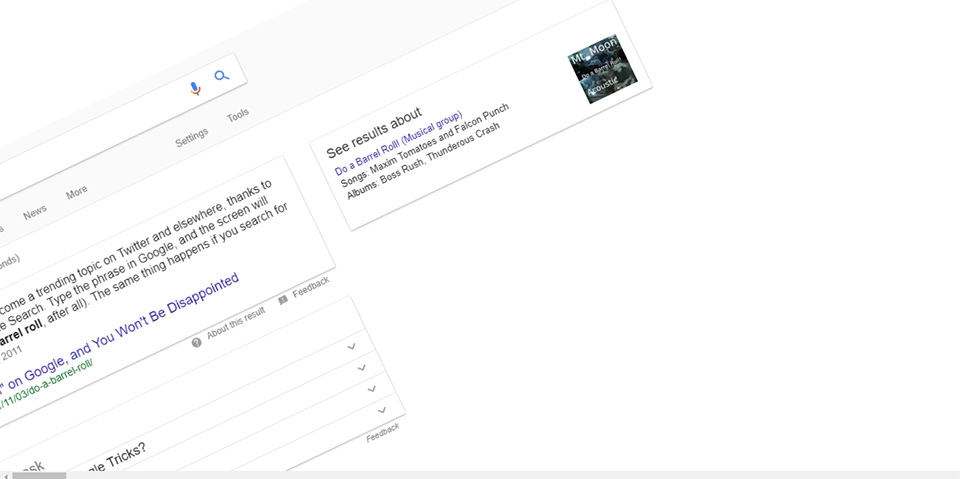Submit the query with the magnifying glass icon
Viewport: 960px width, 479px height.
222,75
